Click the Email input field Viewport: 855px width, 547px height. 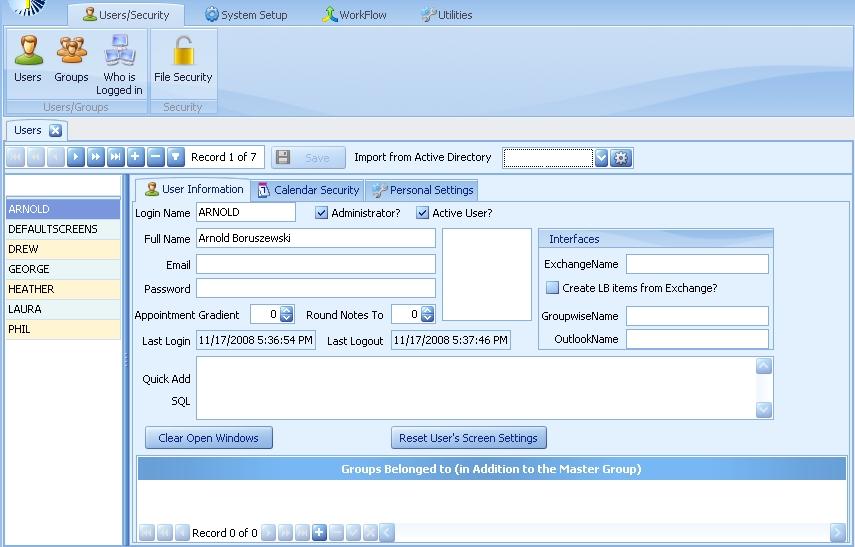[x=316, y=264]
